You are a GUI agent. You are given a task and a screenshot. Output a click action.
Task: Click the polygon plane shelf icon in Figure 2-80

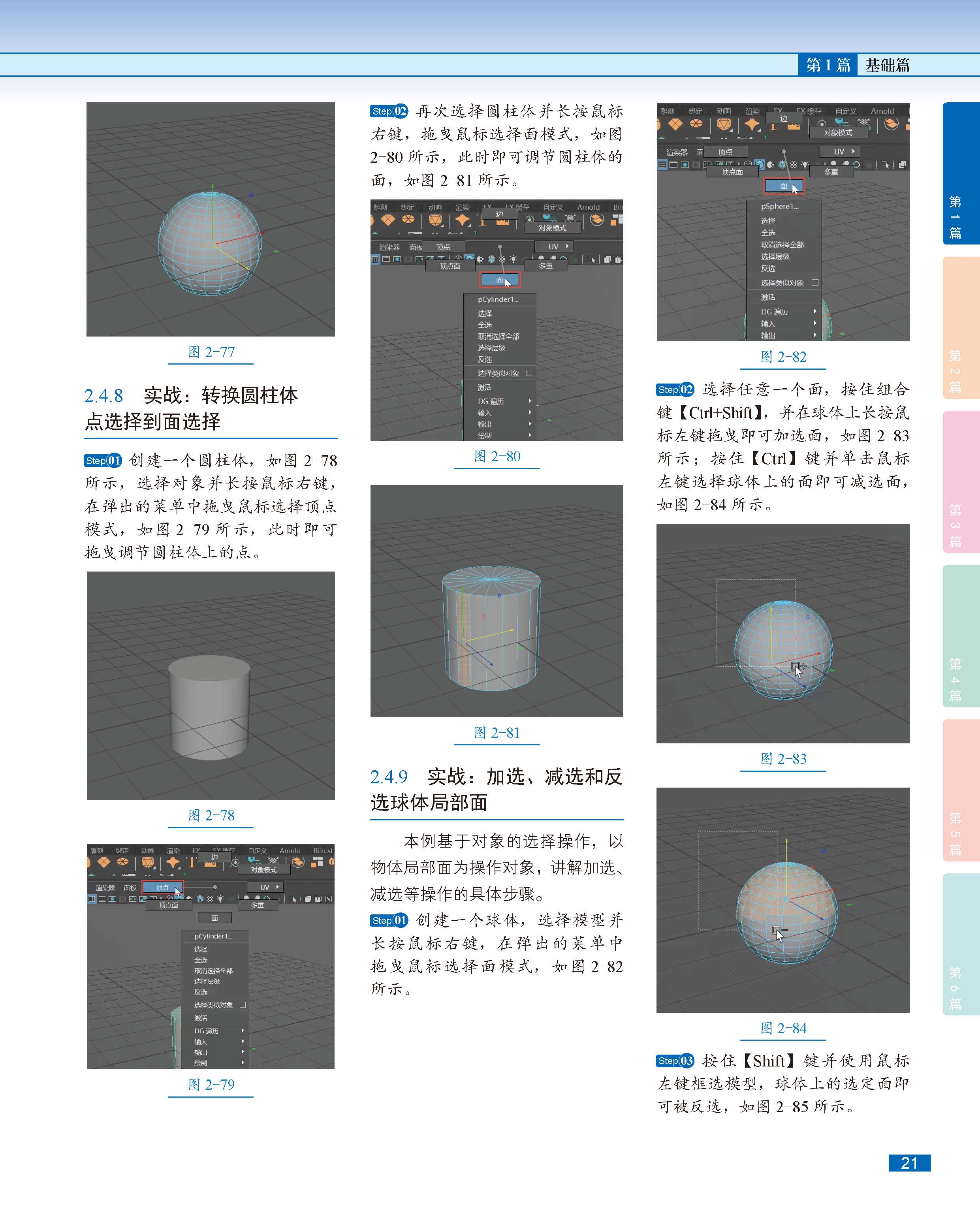388,220
